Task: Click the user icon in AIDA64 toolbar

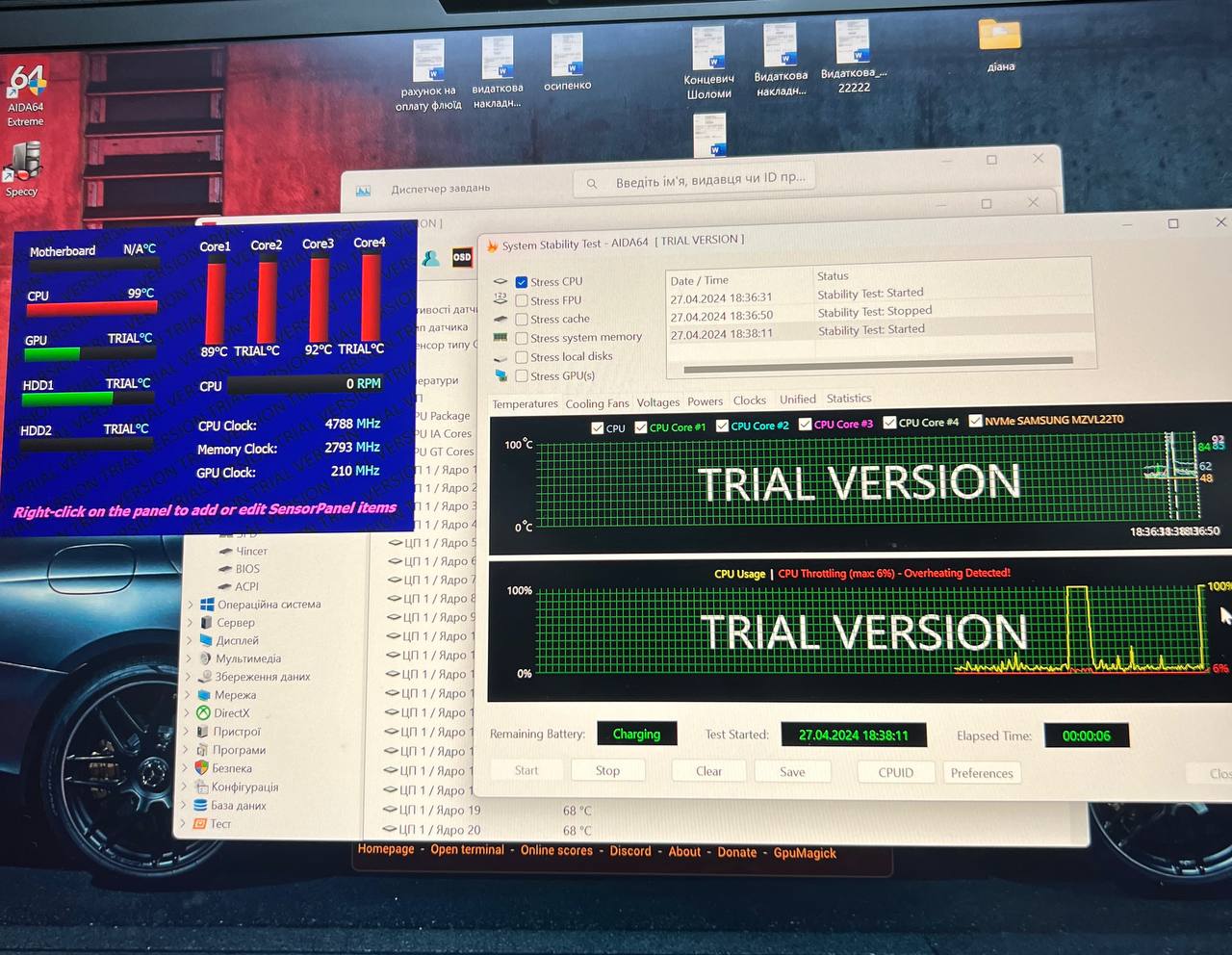Action: tap(432, 258)
